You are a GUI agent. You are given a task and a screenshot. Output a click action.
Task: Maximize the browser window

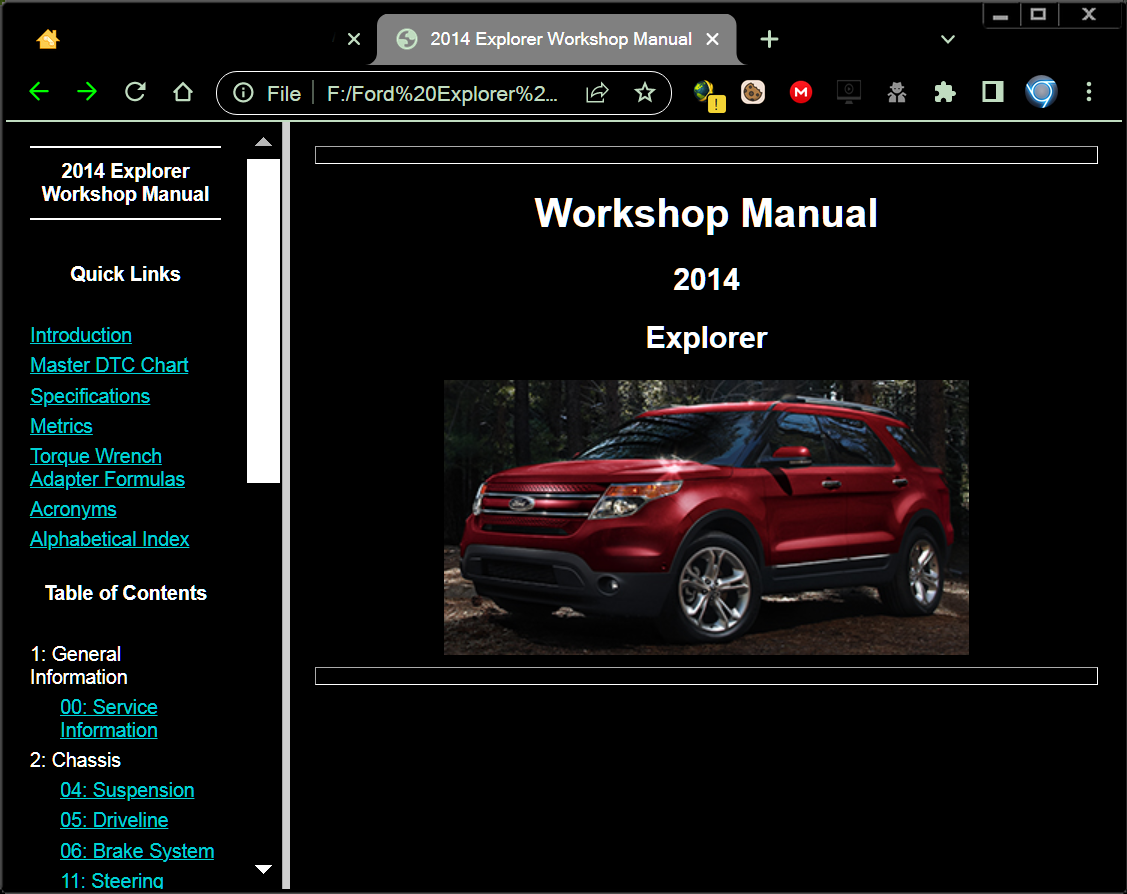[1038, 15]
